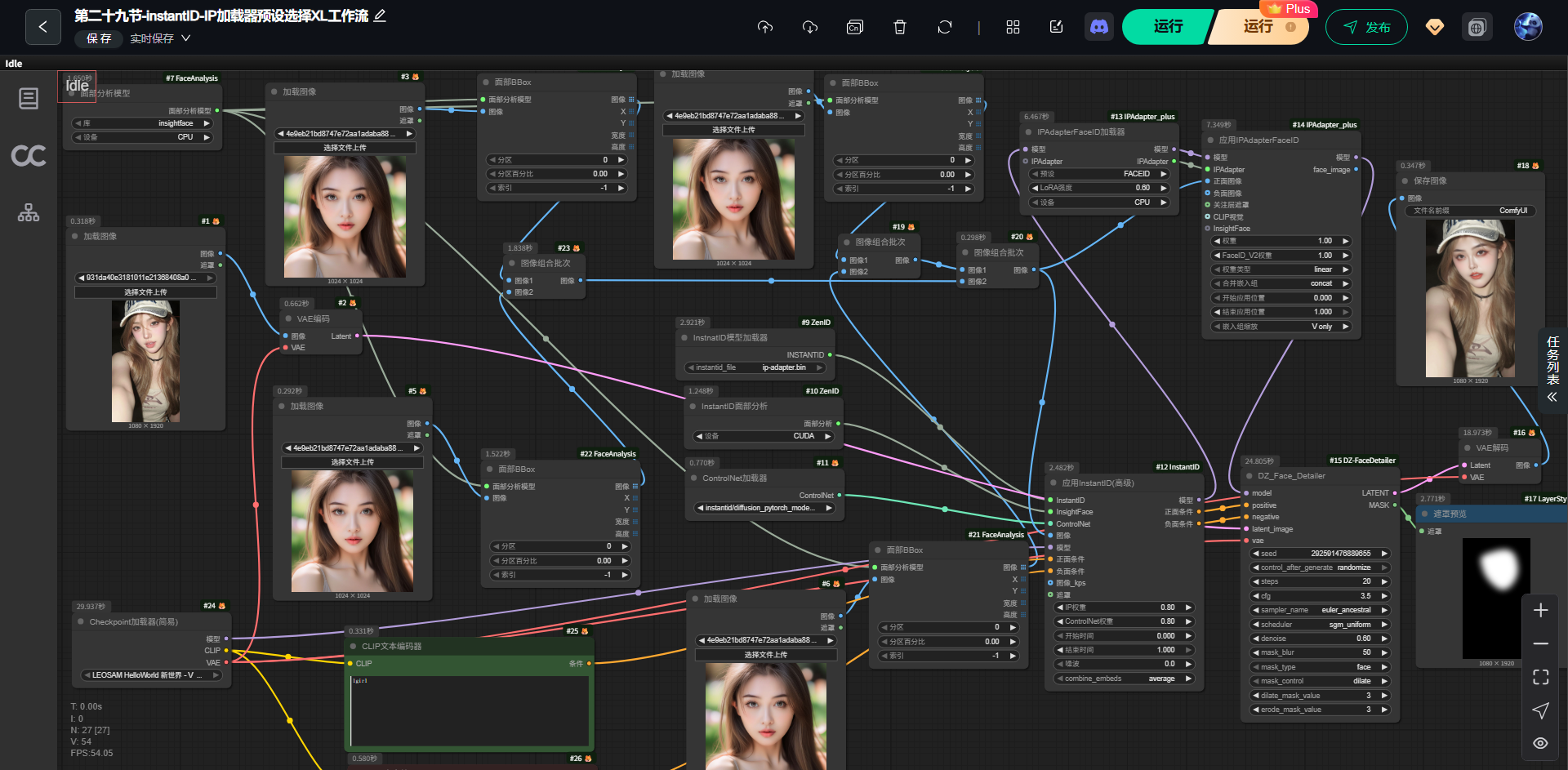1568x770 pixels.
Task: Click 选择文件上传 in node #5
Action: coord(352,462)
